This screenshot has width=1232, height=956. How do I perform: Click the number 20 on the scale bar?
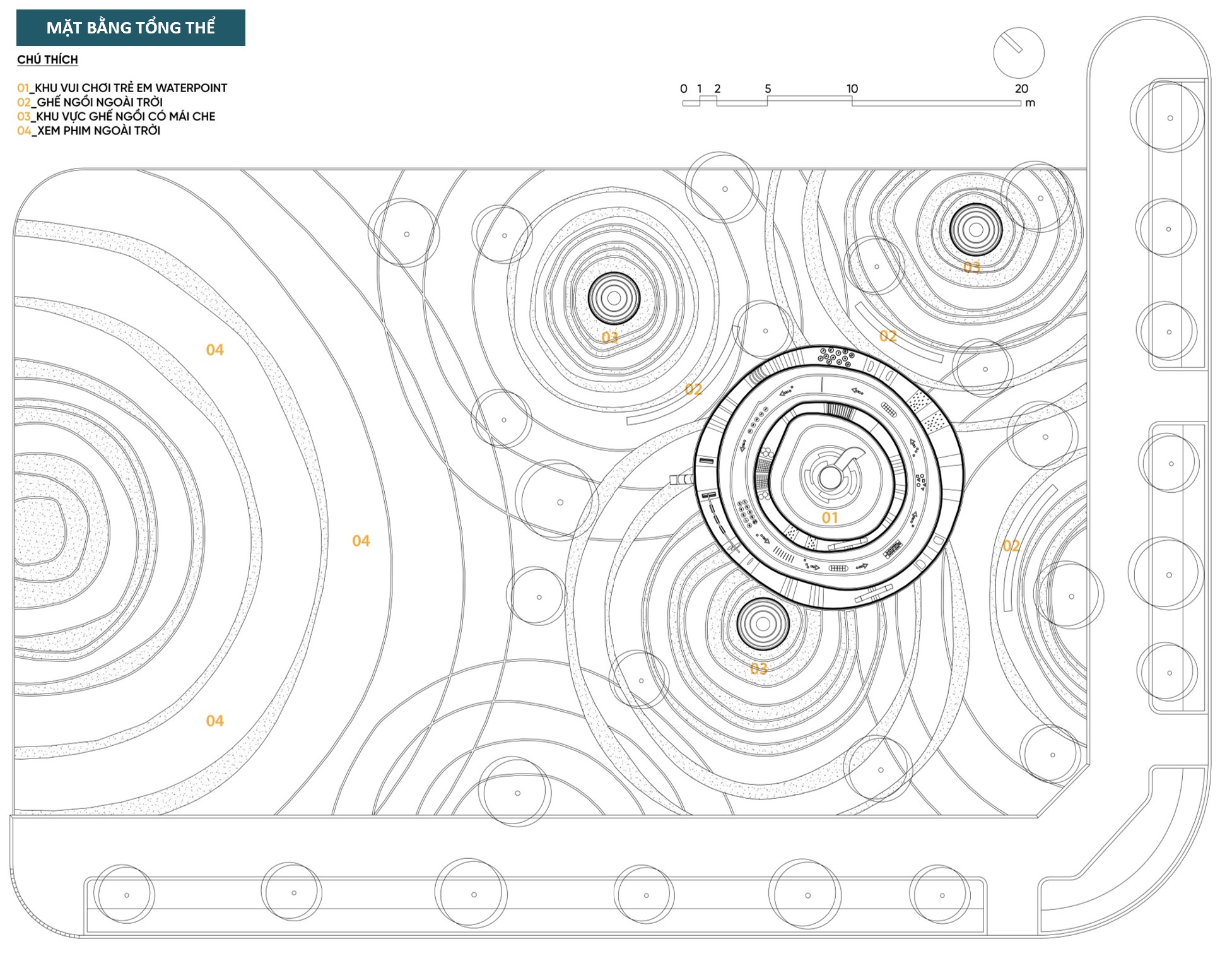[x=1021, y=88]
